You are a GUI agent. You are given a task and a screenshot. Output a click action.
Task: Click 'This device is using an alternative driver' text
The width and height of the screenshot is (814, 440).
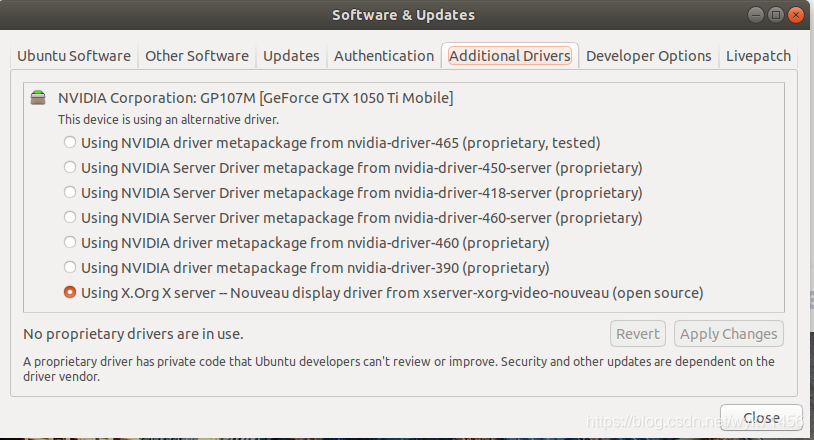click(x=168, y=119)
